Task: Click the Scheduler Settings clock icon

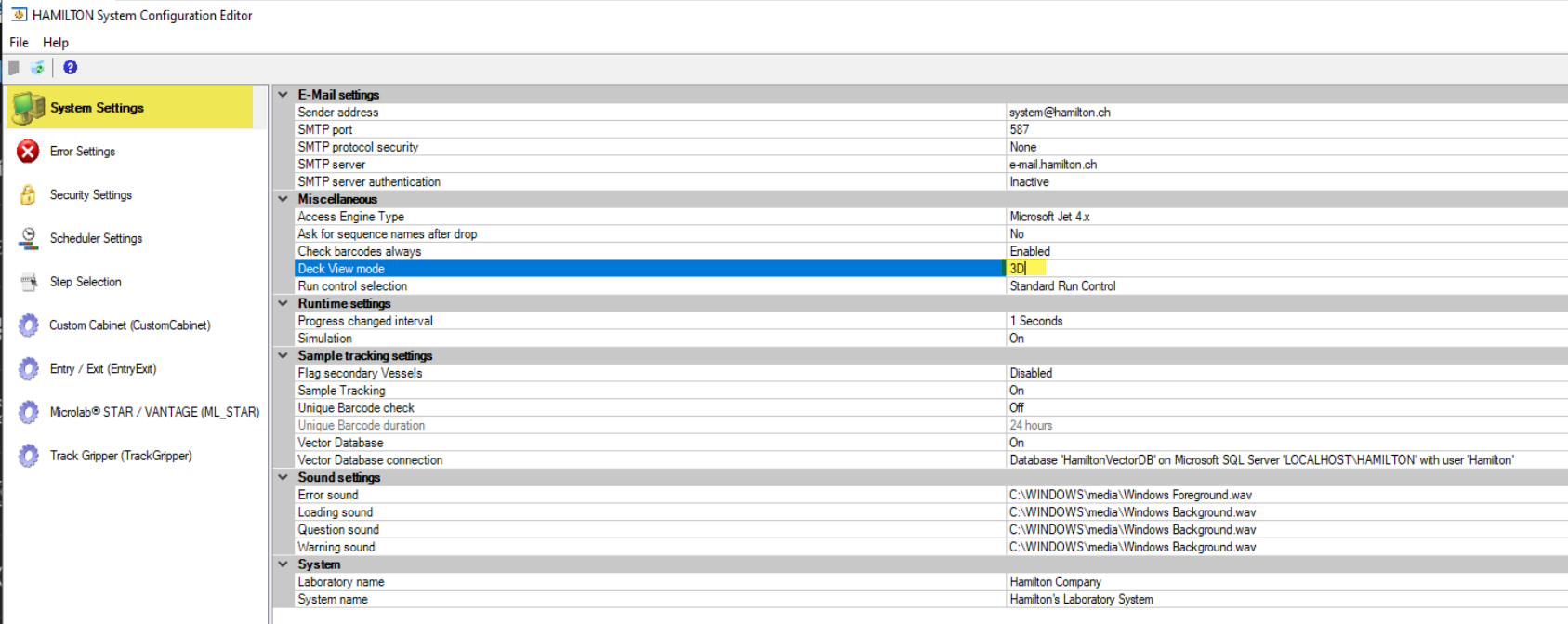Action: 29,239
